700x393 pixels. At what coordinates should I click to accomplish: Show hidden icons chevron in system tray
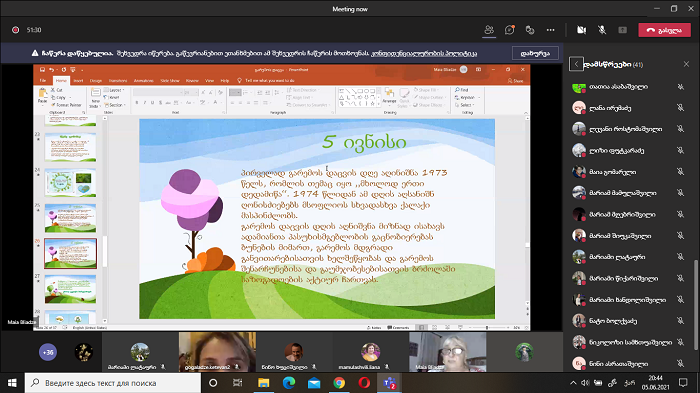pyautogui.click(x=573, y=383)
